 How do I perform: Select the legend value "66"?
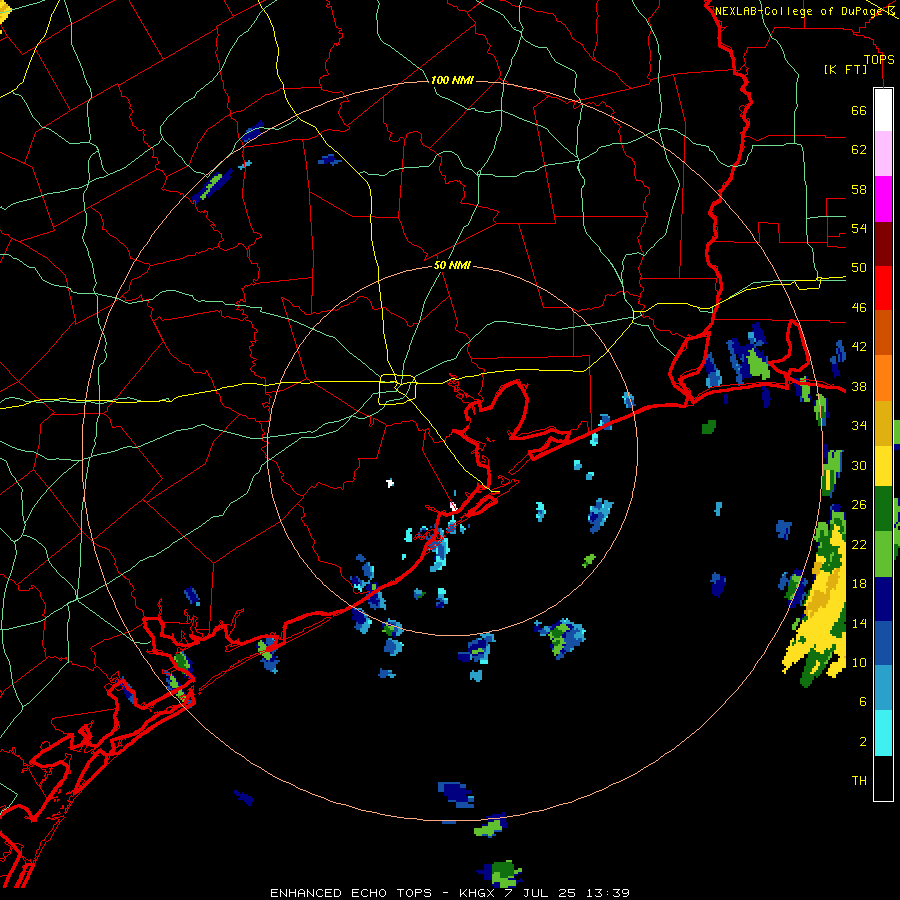pyautogui.click(x=859, y=110)
